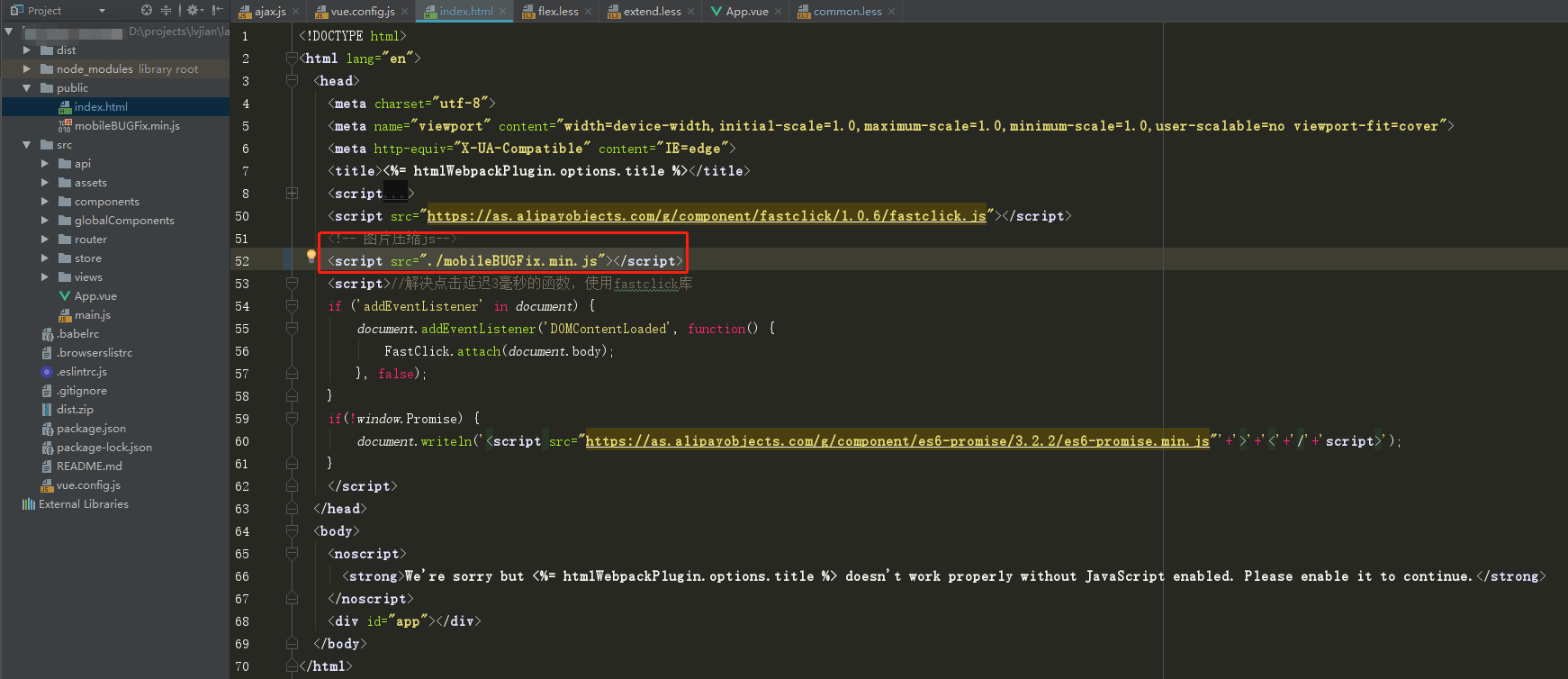Expand the router folder
The image size is (1568, 679).
click(45, 240)
